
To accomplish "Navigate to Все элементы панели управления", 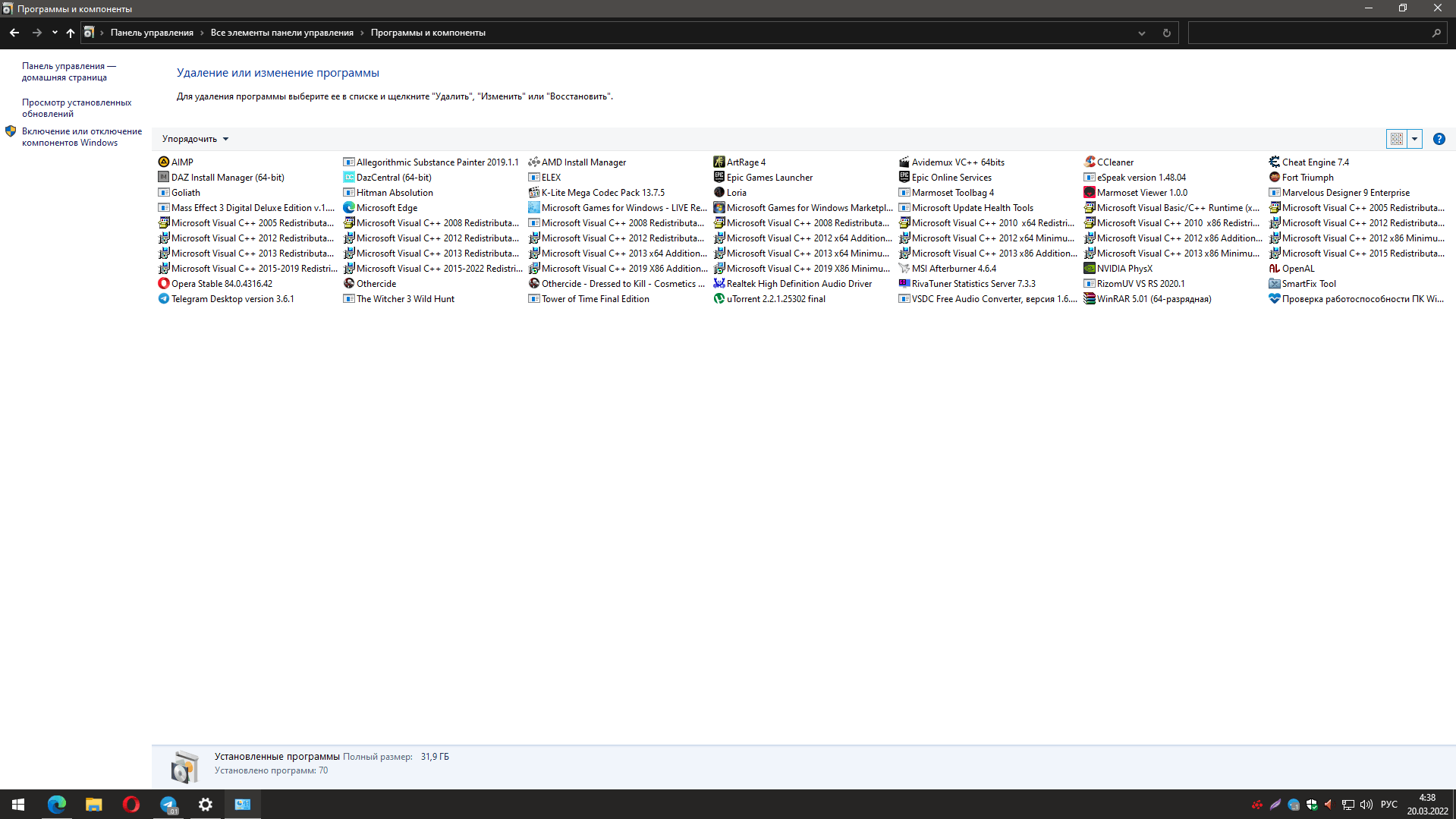I will pyautogui.click(x=281, y=33).
